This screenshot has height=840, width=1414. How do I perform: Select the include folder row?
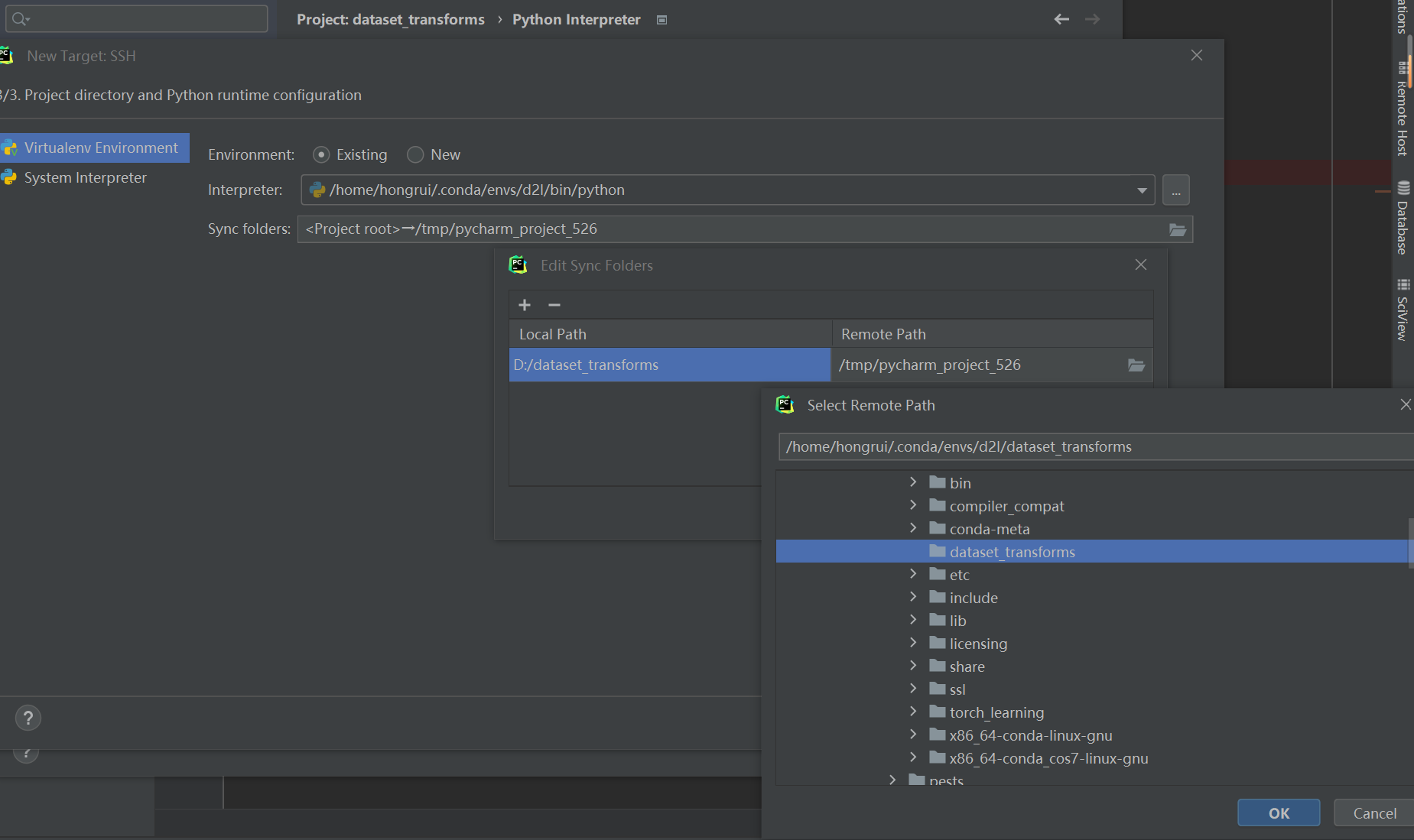[x=1092, y=598]
